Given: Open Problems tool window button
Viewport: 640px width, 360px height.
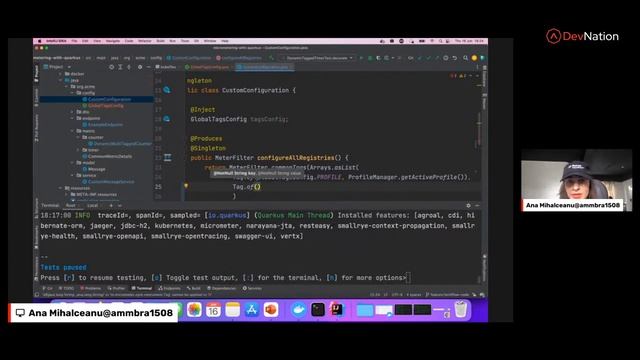Looking at the screenshot, I should coord(91,288).
